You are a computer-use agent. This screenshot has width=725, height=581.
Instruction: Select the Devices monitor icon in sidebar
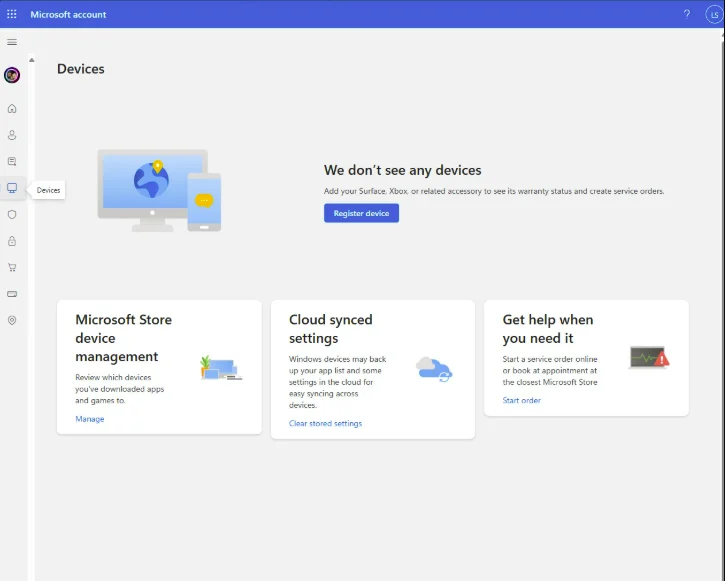[x=12, y=188]
